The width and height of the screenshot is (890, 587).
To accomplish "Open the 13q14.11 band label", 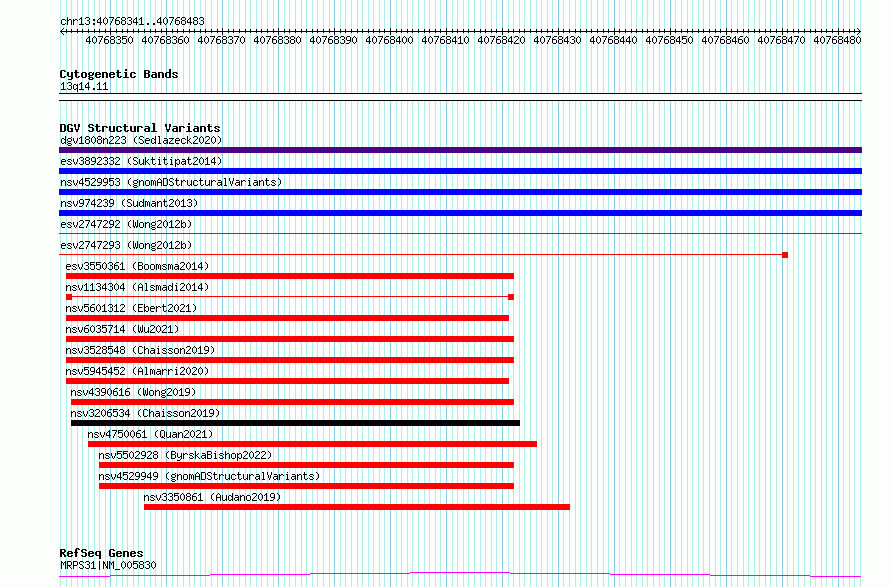I will (84, 86).
